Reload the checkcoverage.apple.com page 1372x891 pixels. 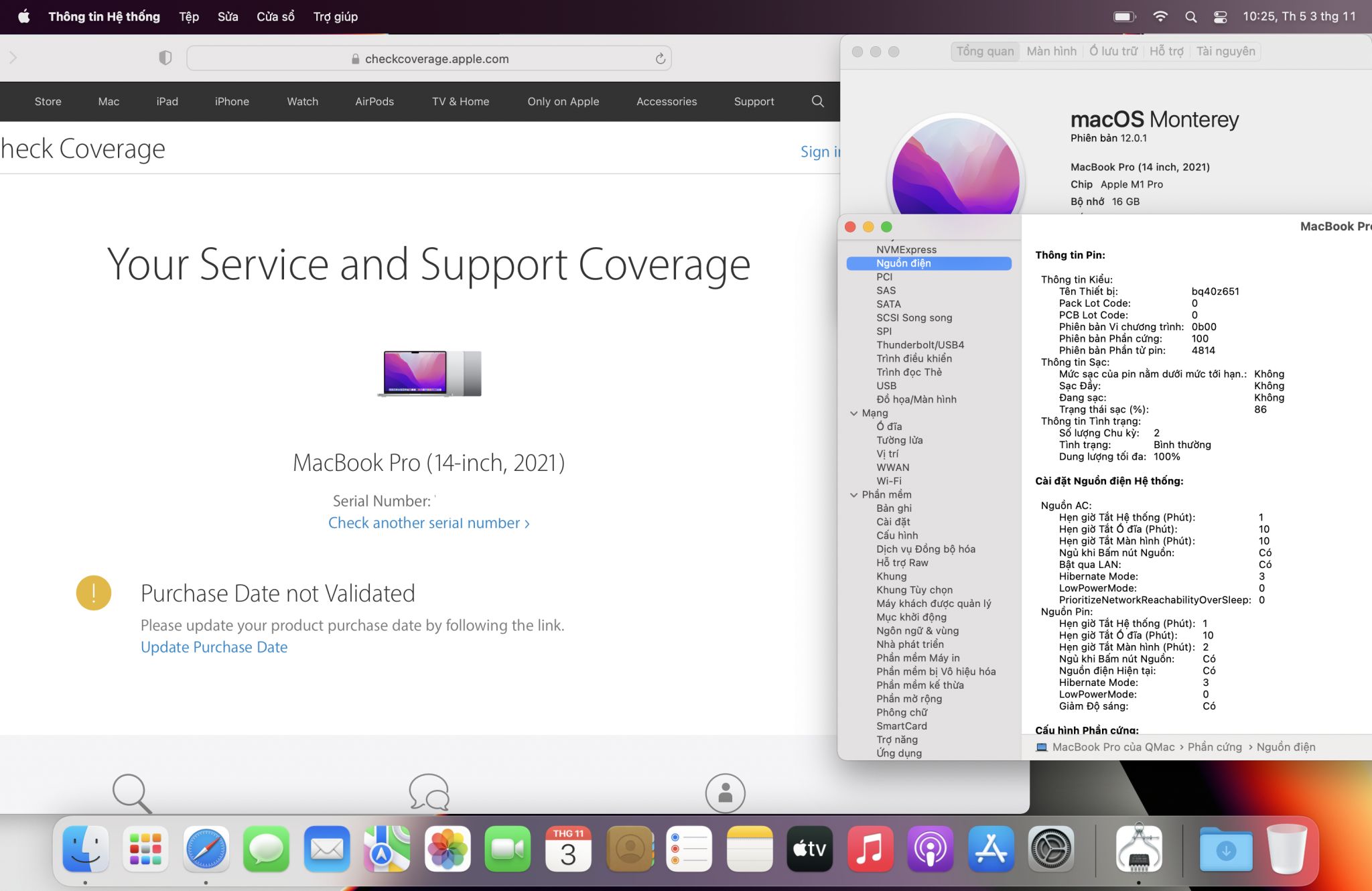tap(660, 59)
